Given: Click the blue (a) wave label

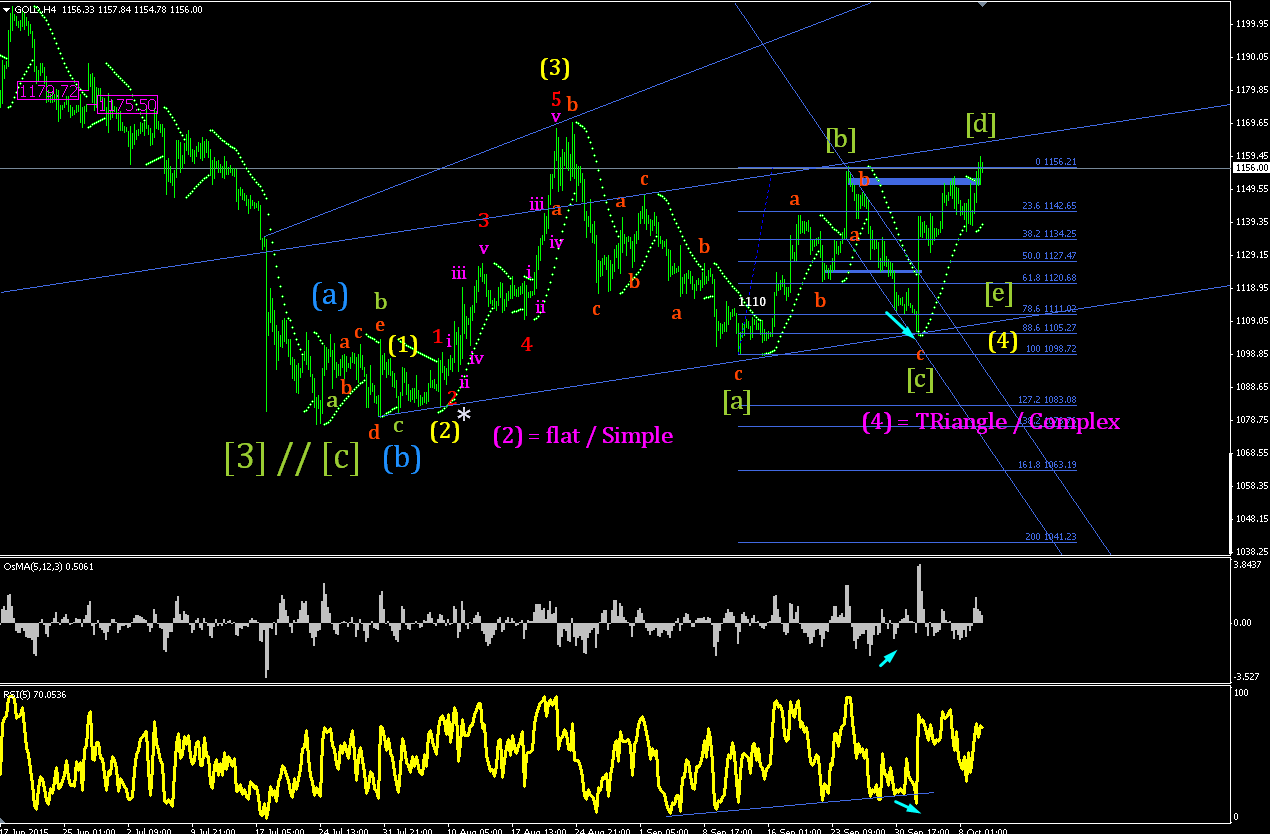Looking at the screenshot, I should click(330, 294).
